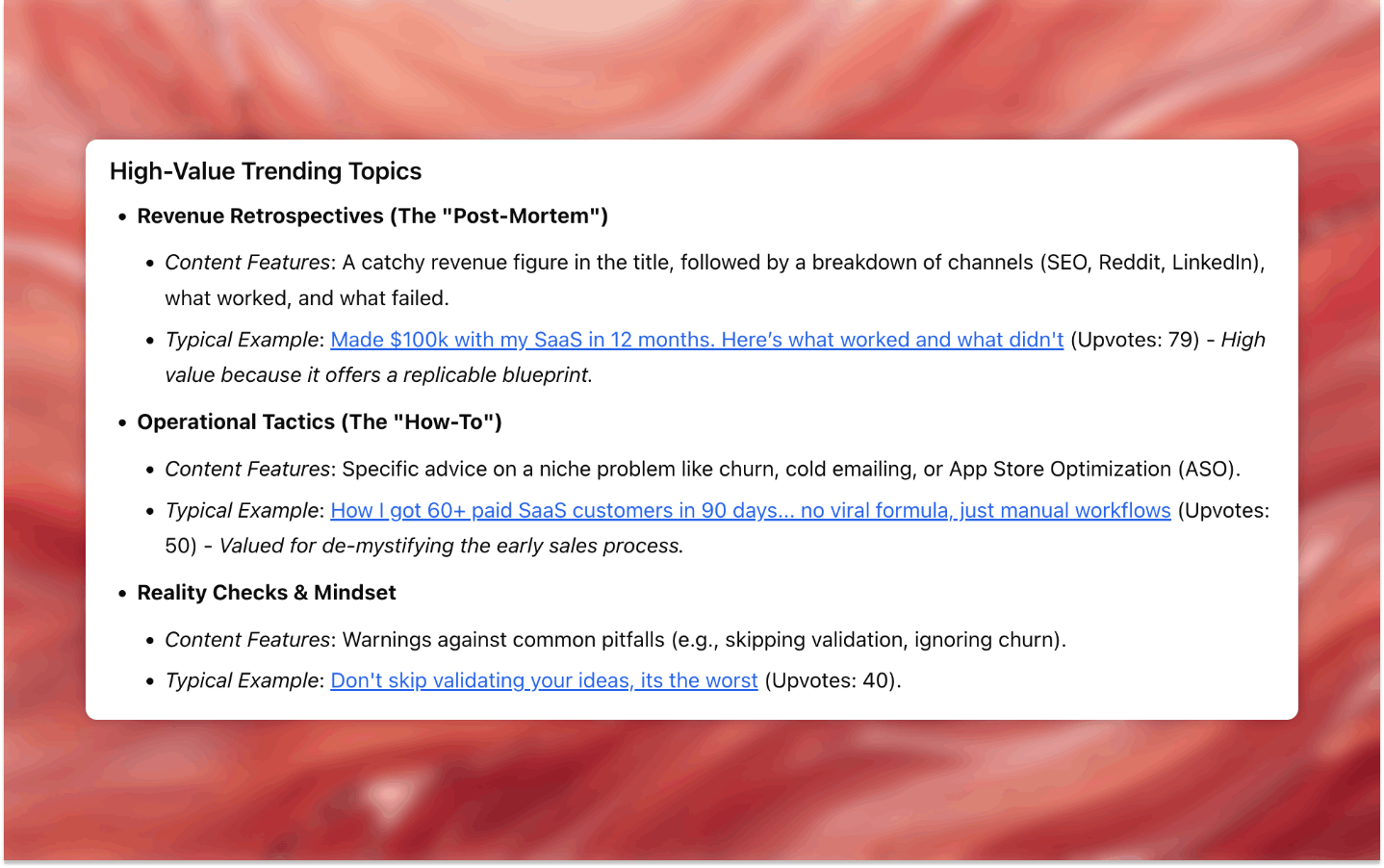1384x868 pixels.
Task: Click the 'Operational Tactics' bullet heading
Action: (320, 422)
